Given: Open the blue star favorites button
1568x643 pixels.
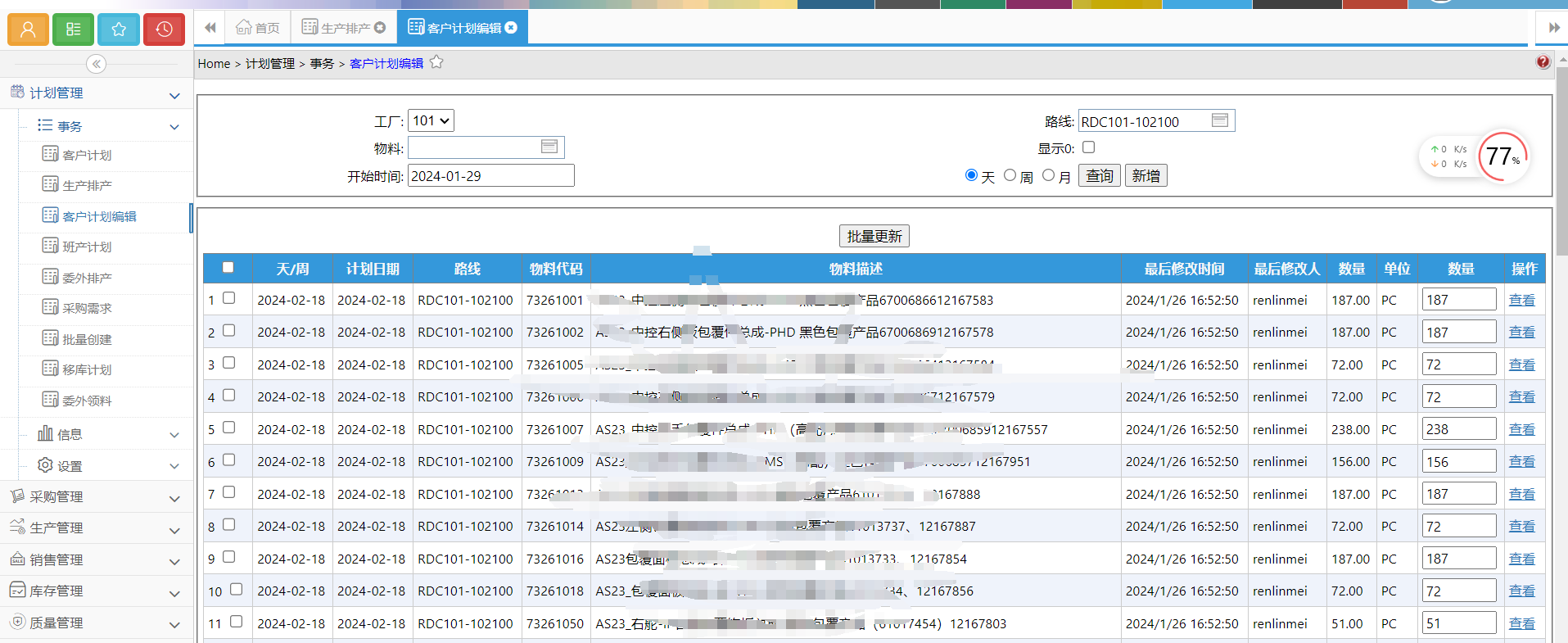Looking at the screenshot, I should (x=119, y=29).
